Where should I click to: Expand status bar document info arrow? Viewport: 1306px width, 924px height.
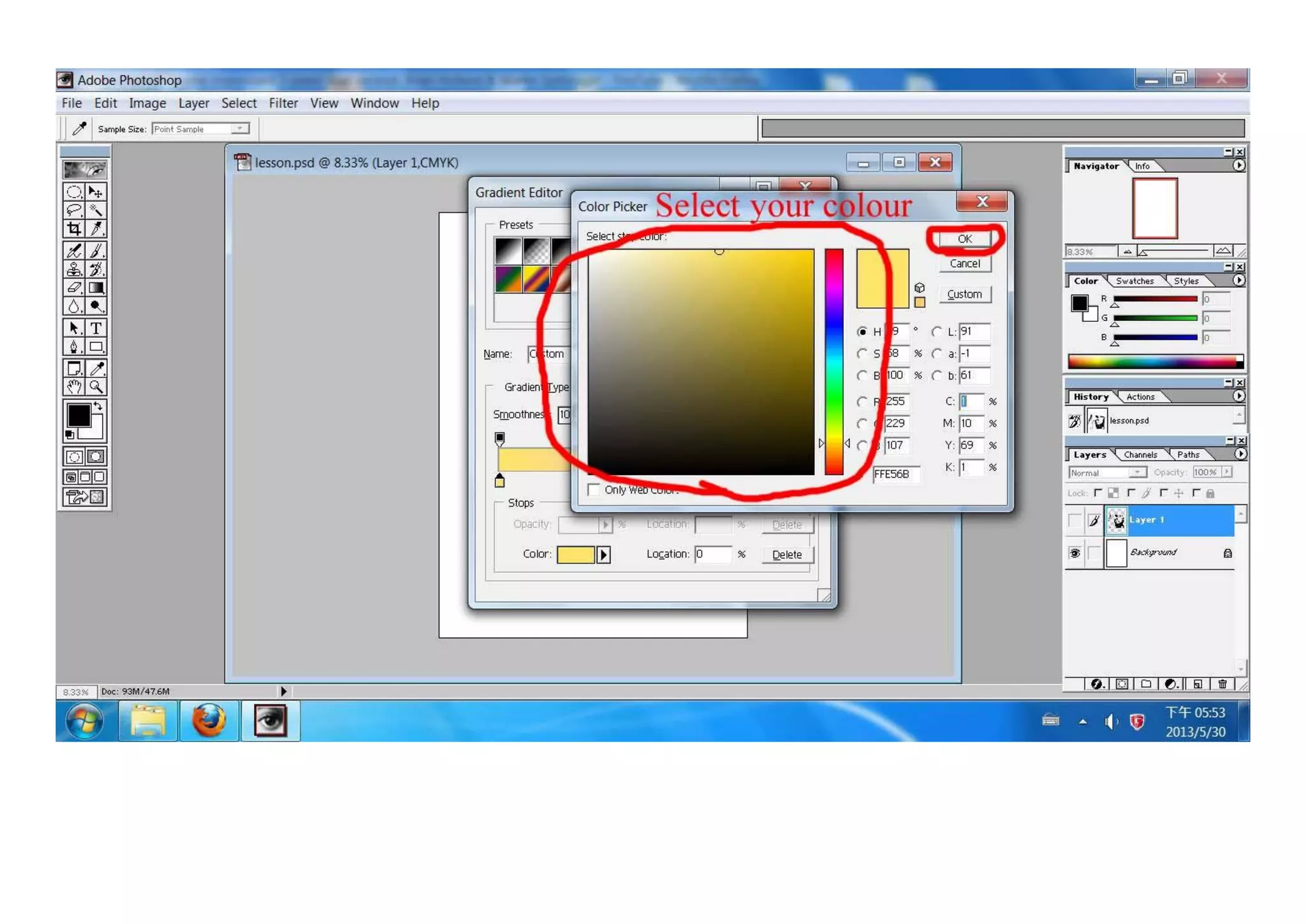click(x=283, y=691)
